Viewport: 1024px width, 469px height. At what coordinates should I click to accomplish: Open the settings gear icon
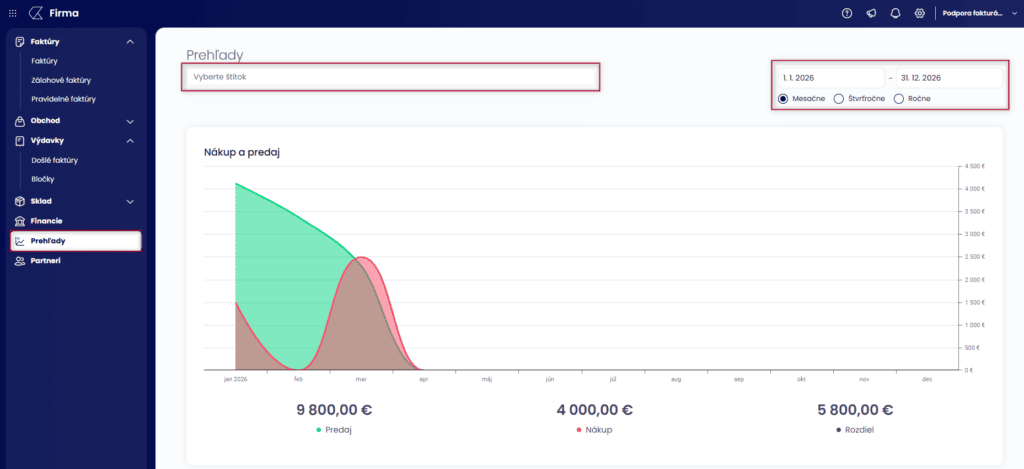pos(919,13)
